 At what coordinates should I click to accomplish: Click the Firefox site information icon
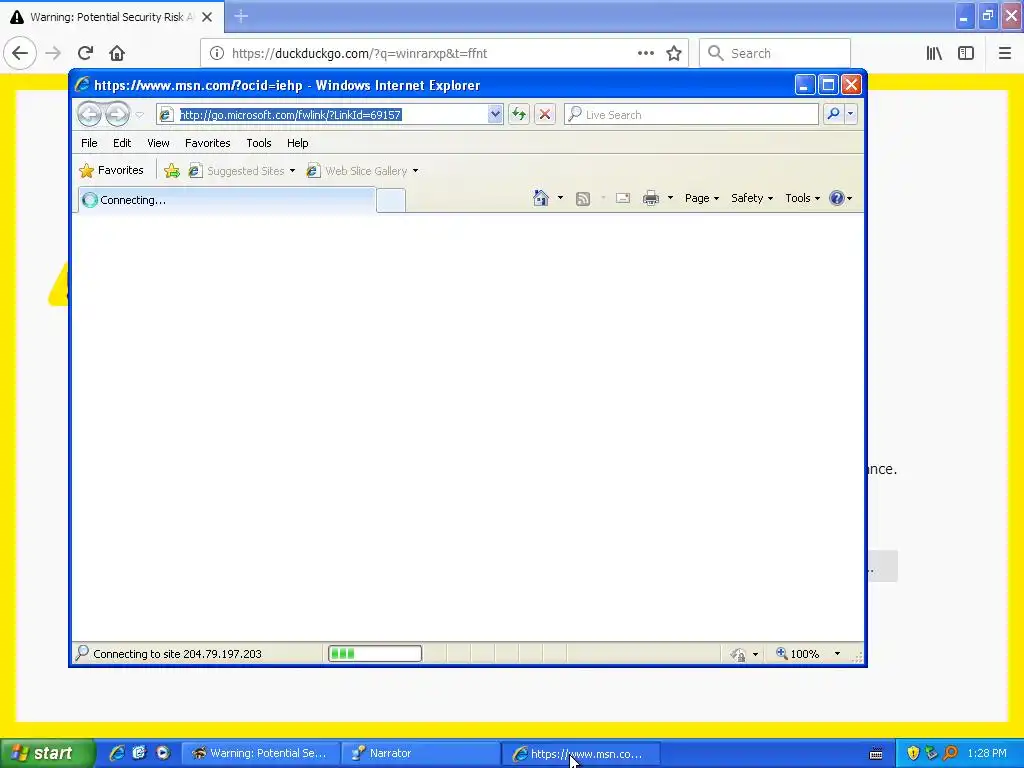[x=217, y=53]
